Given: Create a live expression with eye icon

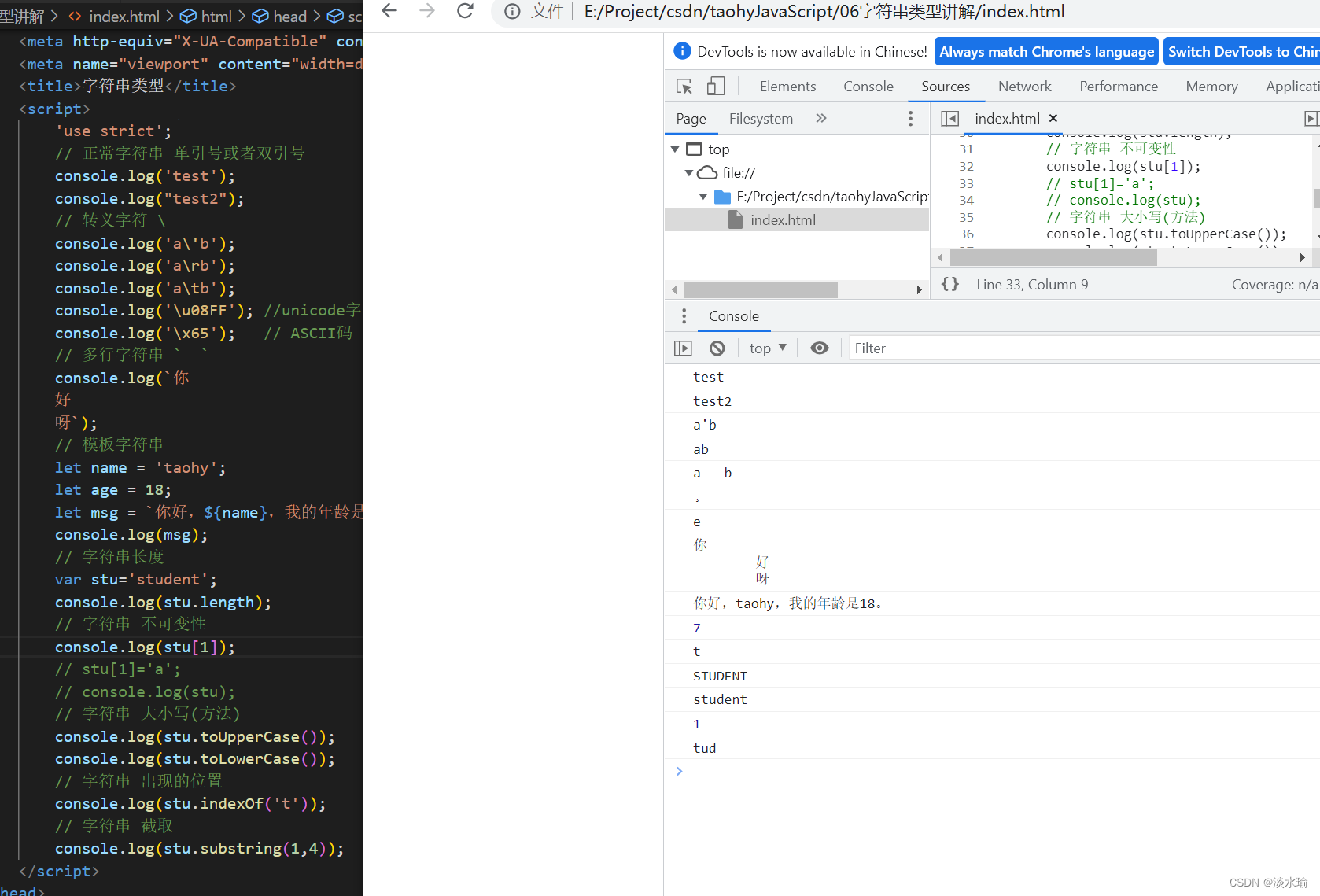Looking at the screenshot, I should tap(820, 348).
